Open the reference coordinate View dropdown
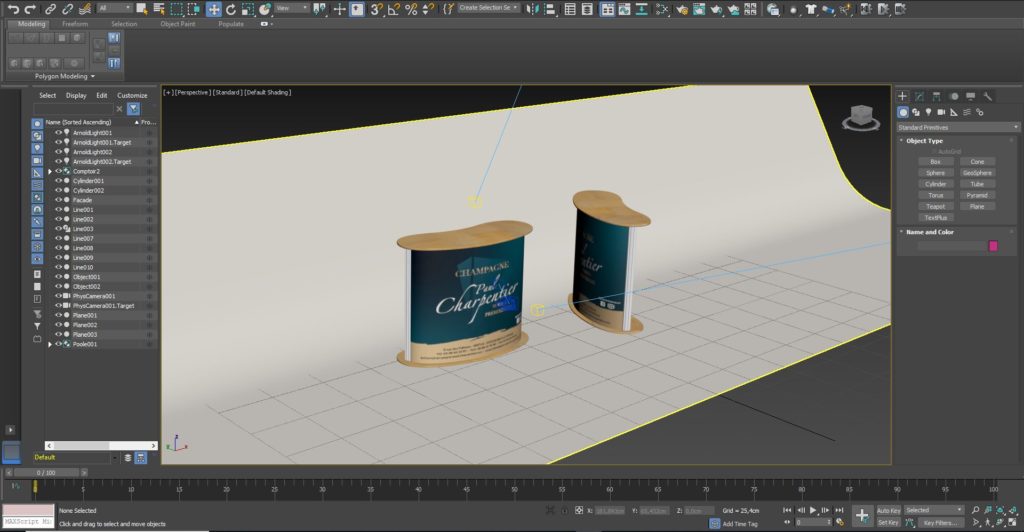 pyautogui.click(x=291, y=8)
